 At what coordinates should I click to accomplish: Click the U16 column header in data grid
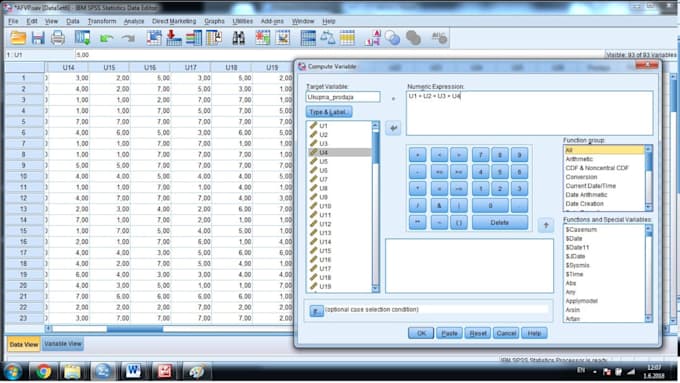pos(150,68)
